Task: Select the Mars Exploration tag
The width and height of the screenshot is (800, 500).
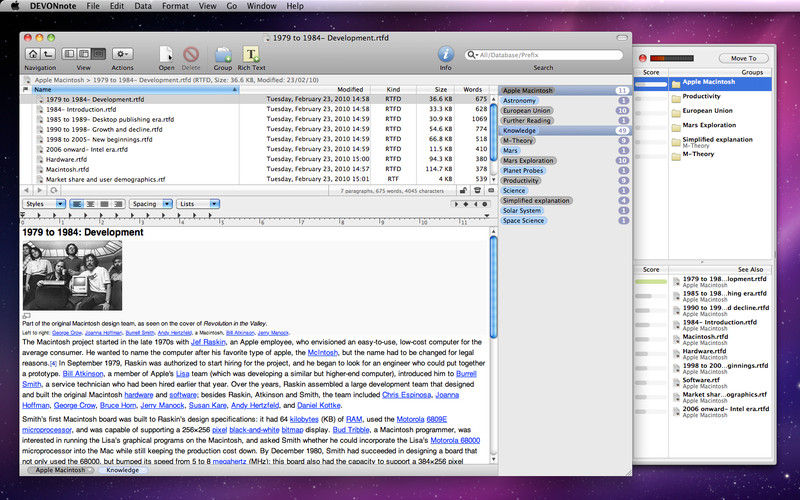Action: [528, 161]
